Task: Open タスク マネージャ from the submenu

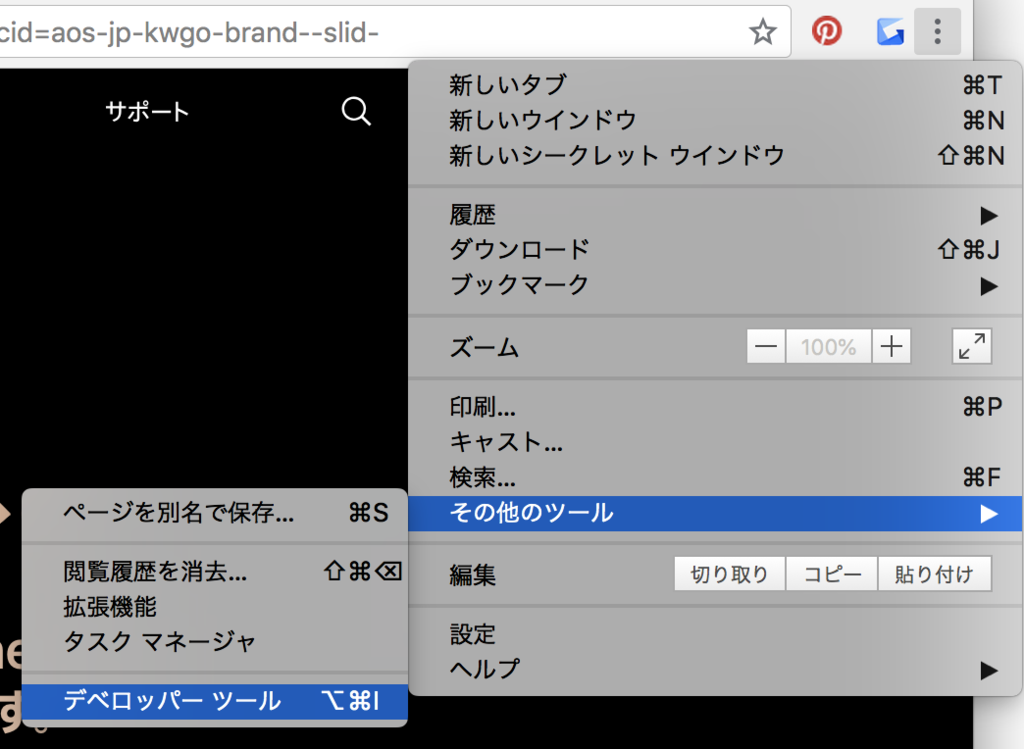Action: pyautogui.click(x=215, y=642)
